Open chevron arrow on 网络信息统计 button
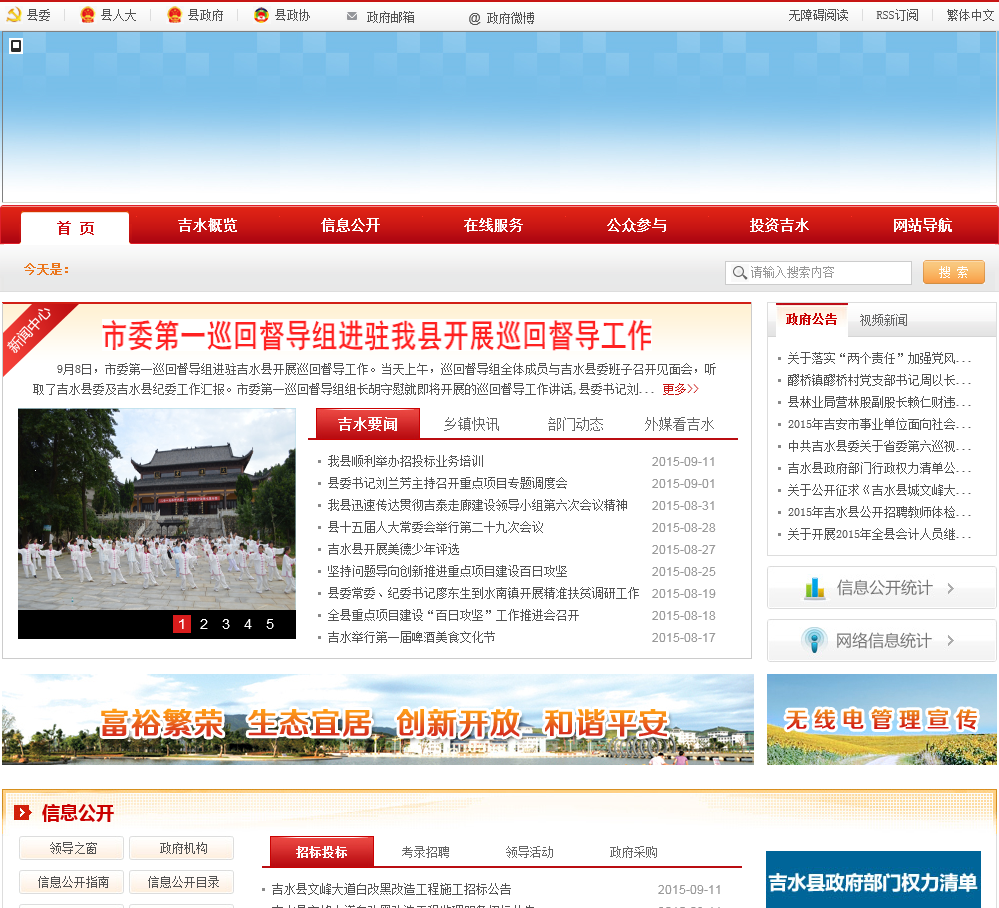The width and height of the screenshot is (999, 908). (951, 640)
